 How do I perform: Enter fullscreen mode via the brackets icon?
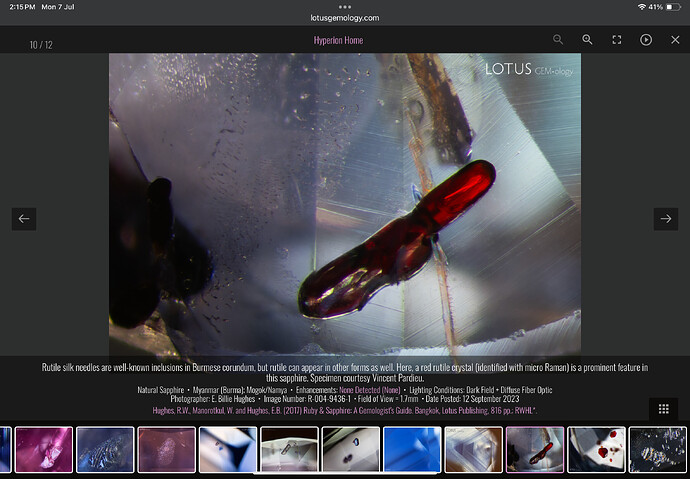pyautogui.click(x=617, y=40)
